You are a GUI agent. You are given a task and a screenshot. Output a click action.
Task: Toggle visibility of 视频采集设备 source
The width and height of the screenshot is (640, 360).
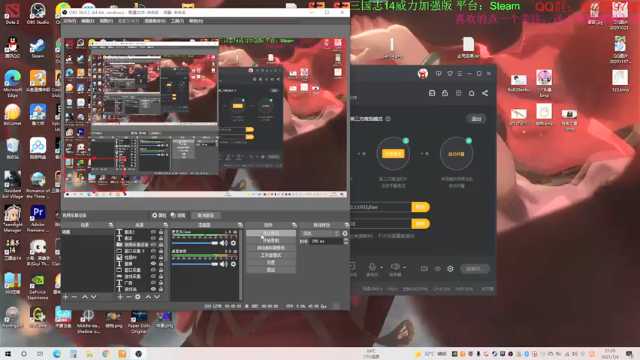pos(153,244)
